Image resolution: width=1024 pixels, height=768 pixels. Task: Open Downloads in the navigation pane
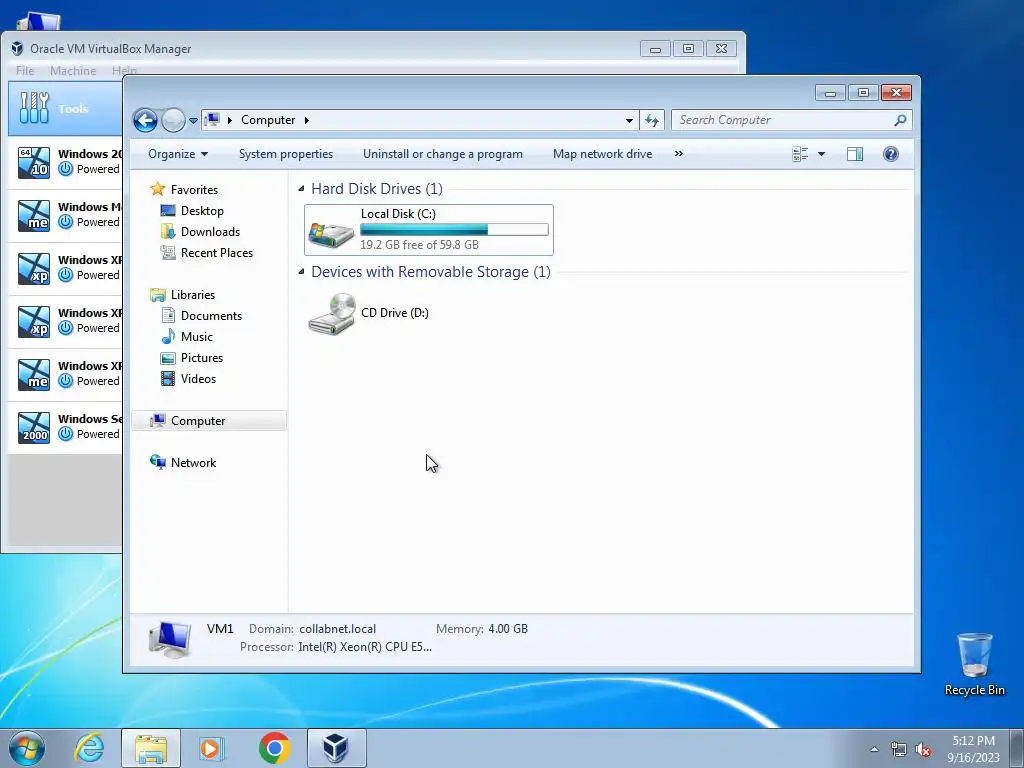point(210,232)
